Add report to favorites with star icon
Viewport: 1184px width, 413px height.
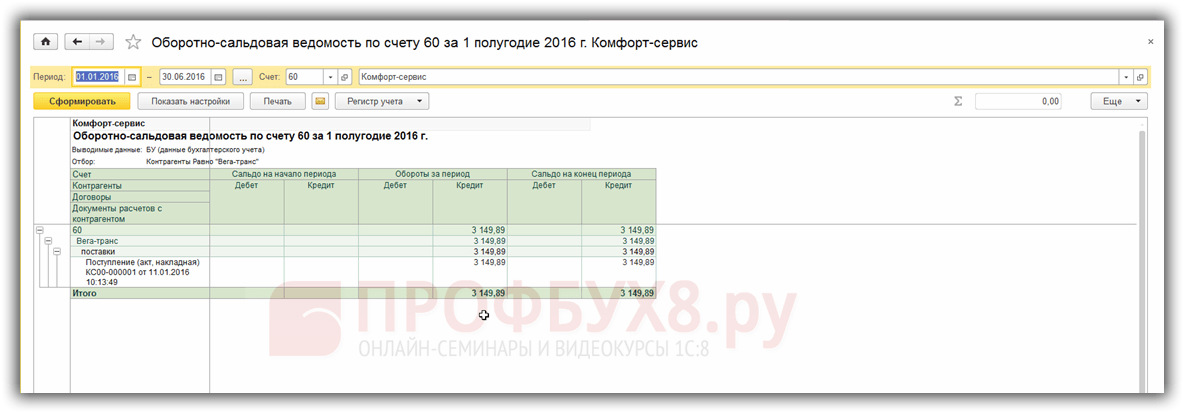[133, 42]
